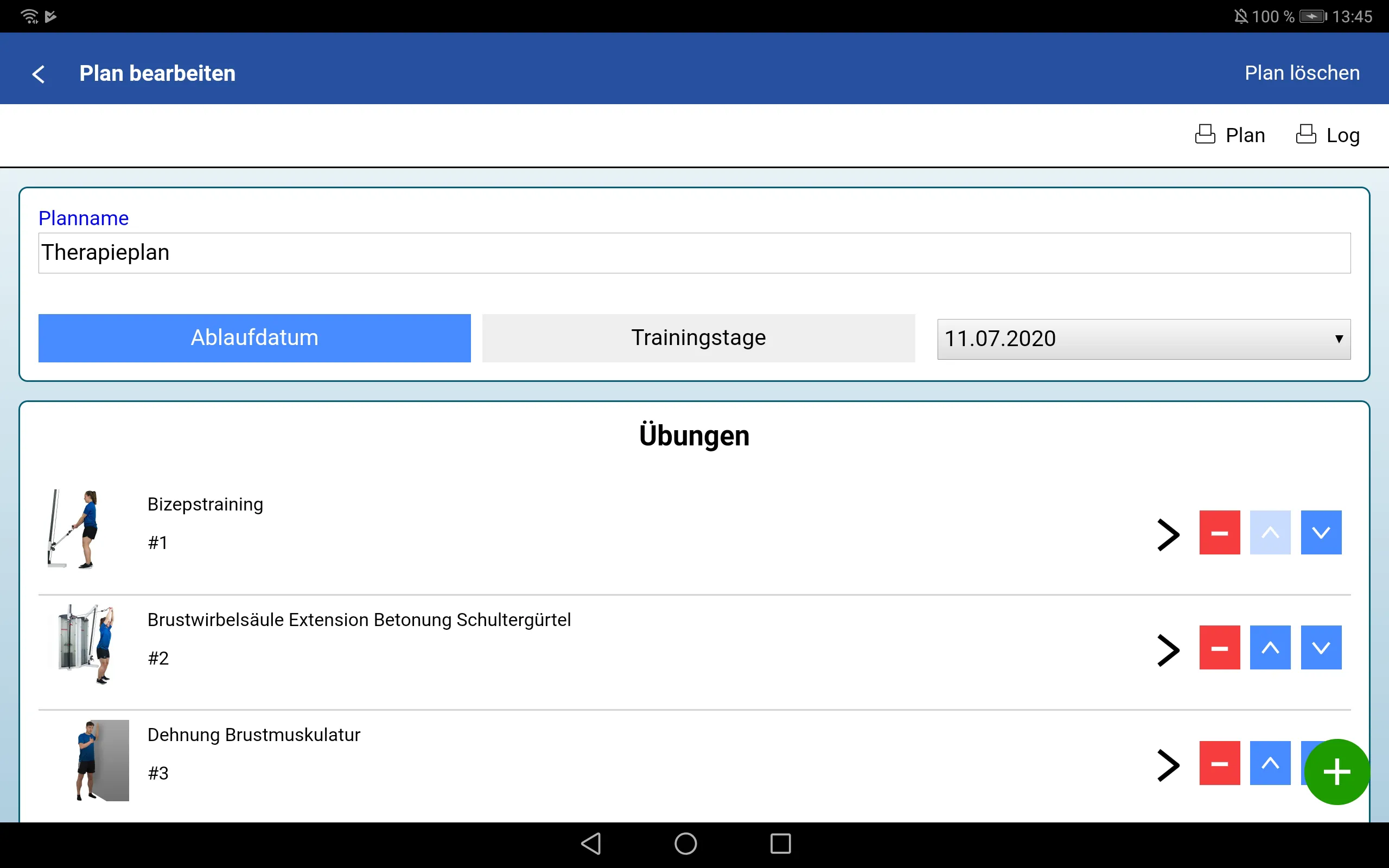Click the move-up arrow for Brustwirbelsäule Extension
This screenshot has height=868, width=1389.
(x=1269, y=647)
